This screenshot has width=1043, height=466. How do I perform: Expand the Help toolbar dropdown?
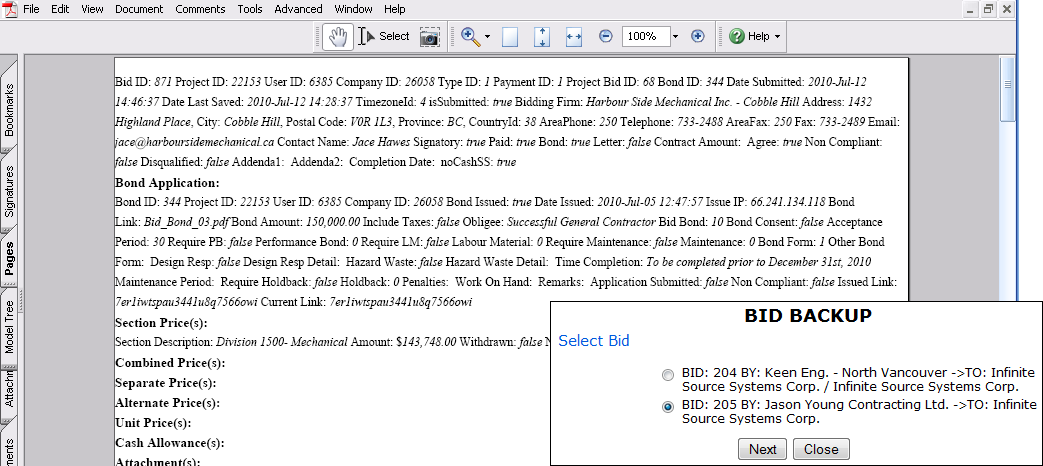click(x=776, y=36)
